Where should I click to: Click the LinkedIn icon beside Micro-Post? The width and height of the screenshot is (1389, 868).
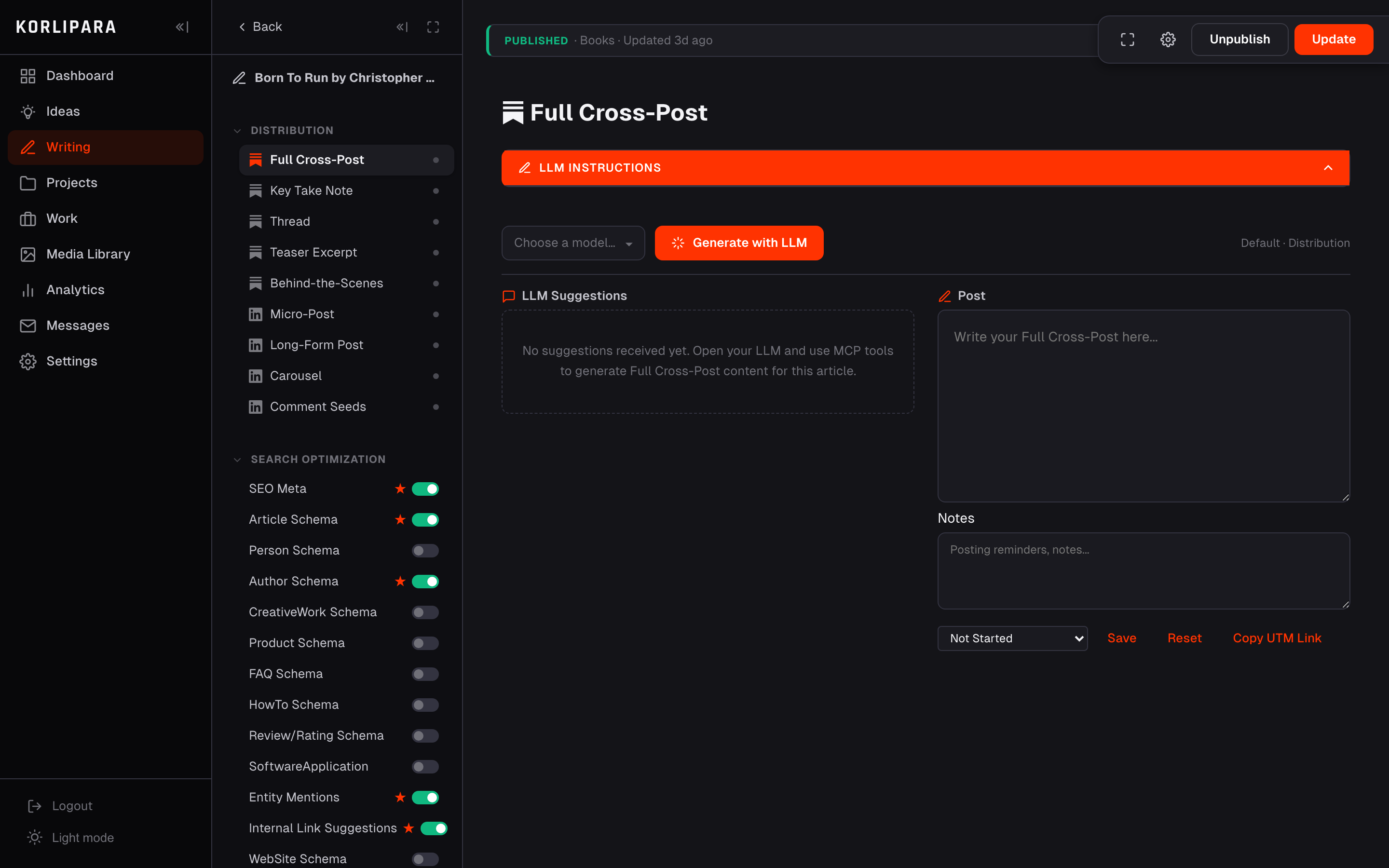point(256,314)
